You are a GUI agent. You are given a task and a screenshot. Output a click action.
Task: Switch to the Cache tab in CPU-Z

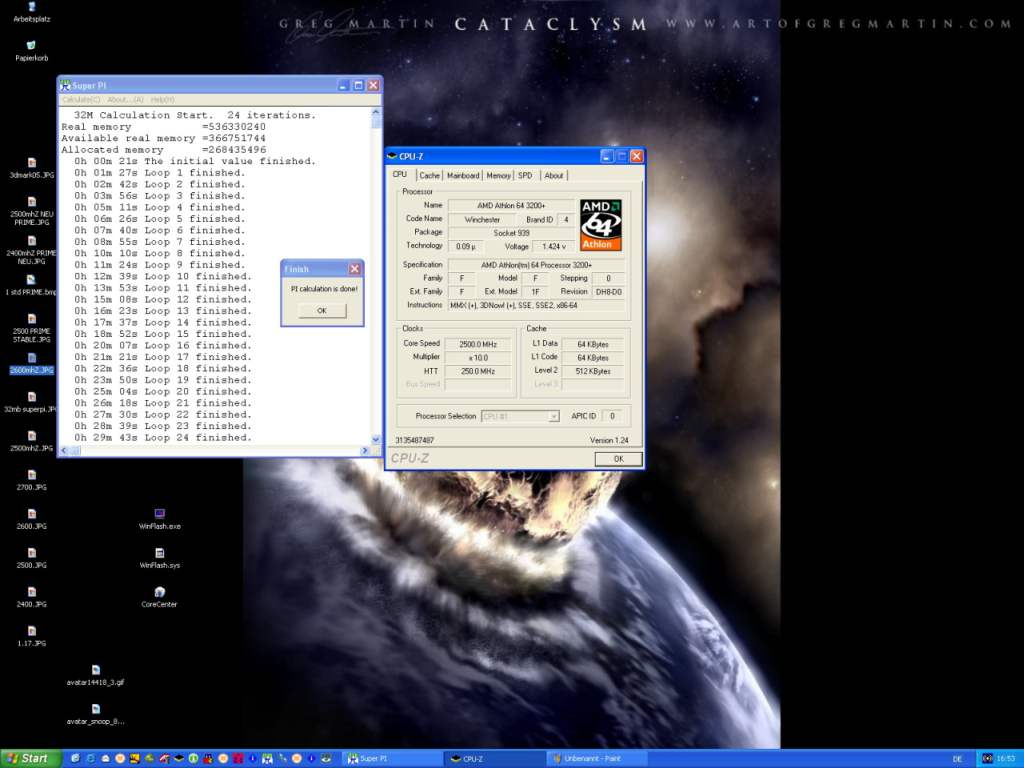point(429,175)
